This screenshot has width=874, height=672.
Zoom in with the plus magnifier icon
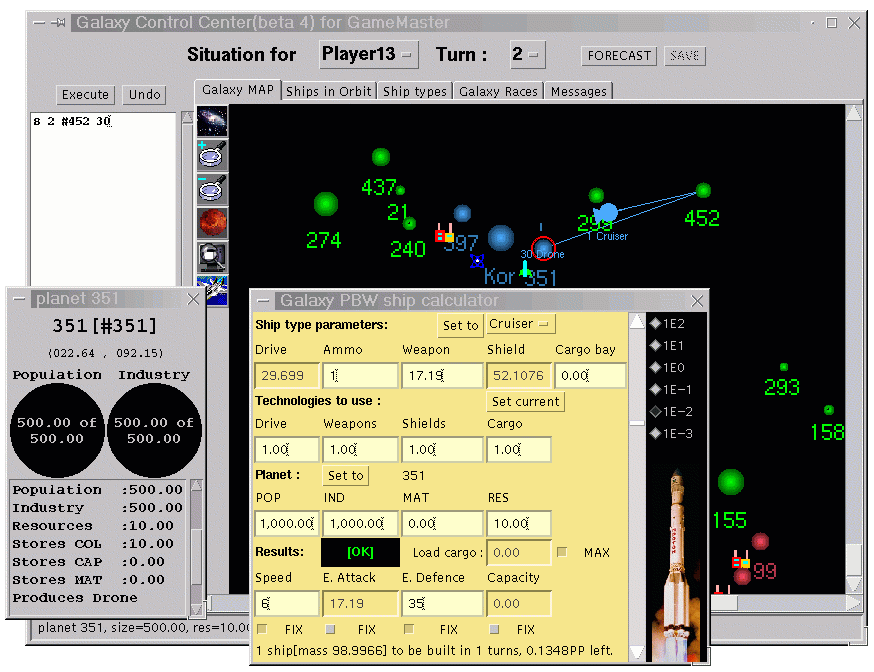pos(212,155)
